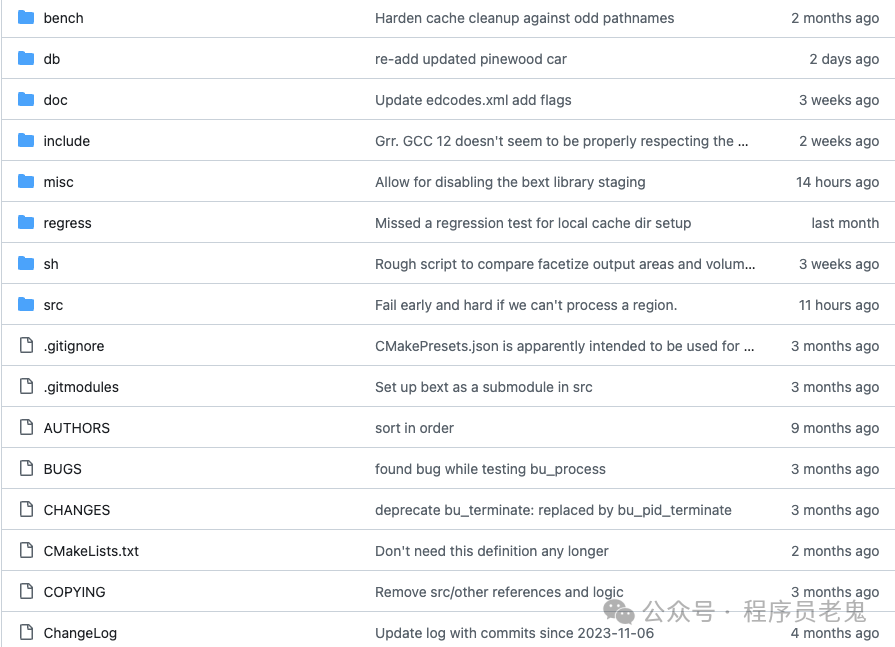Open the COPYING file

(x=75, y=592)
